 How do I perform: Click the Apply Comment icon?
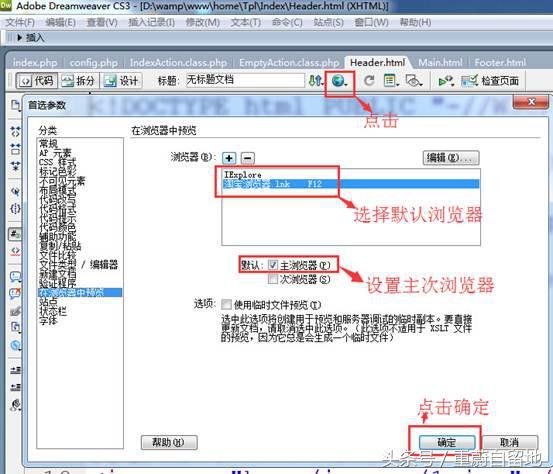click(x=15, y=277)
